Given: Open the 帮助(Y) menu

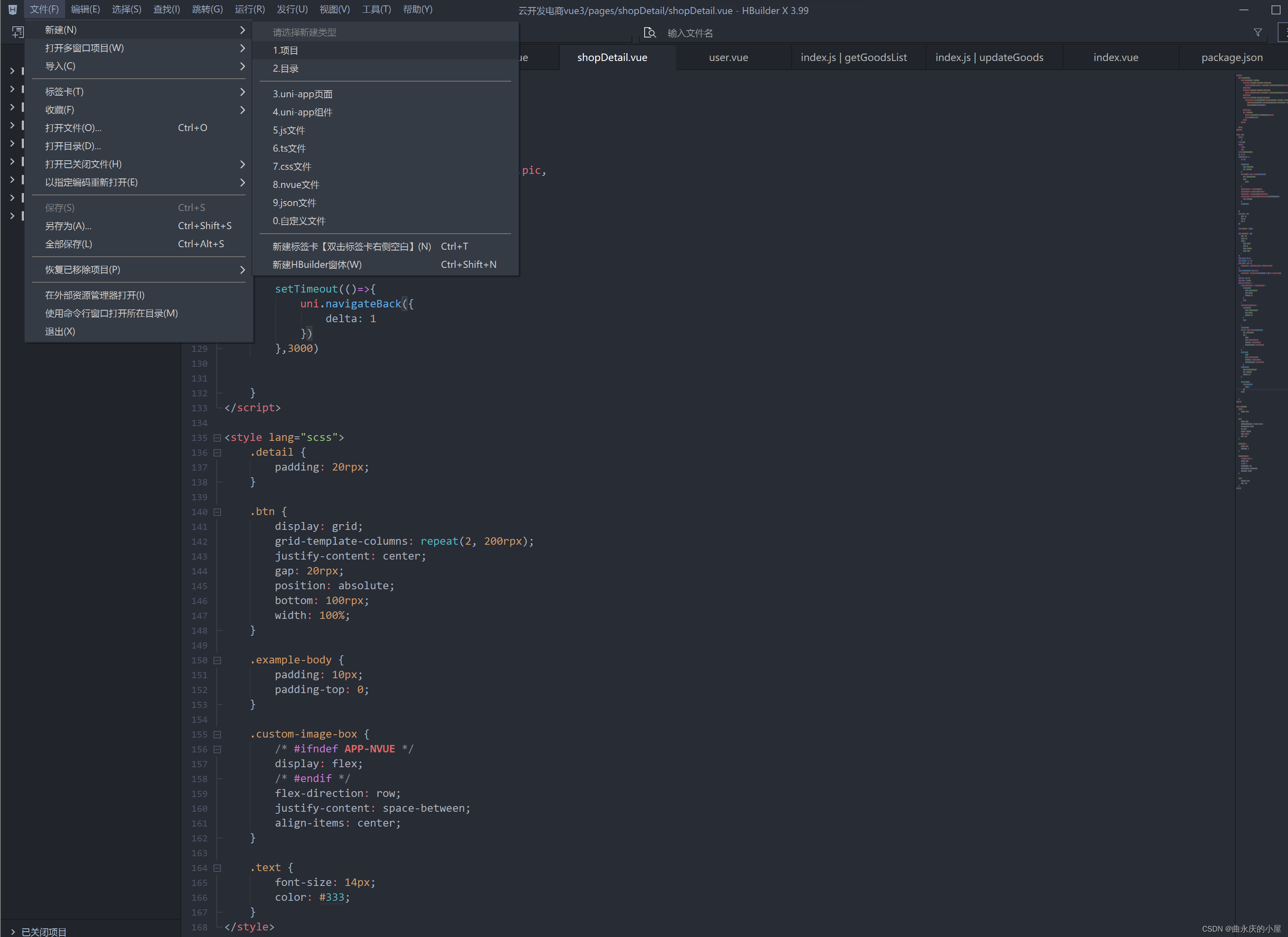Looking at the screenshot, I should point(418,9).
